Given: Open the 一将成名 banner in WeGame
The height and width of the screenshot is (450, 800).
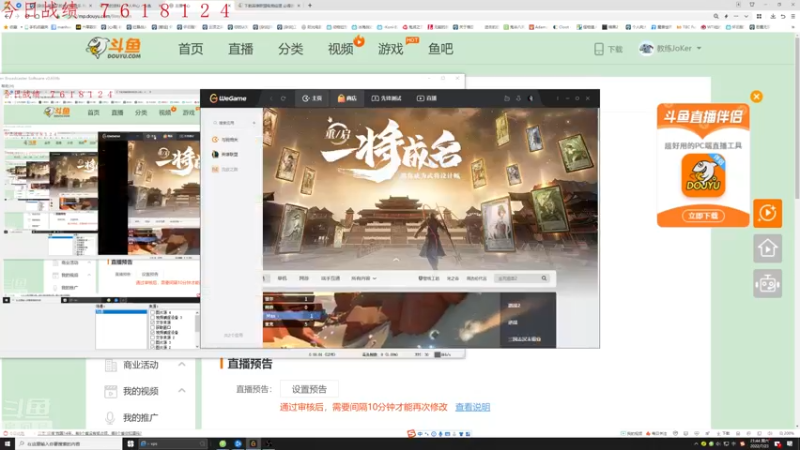Looking at the screenshot, I should [430, 189].
